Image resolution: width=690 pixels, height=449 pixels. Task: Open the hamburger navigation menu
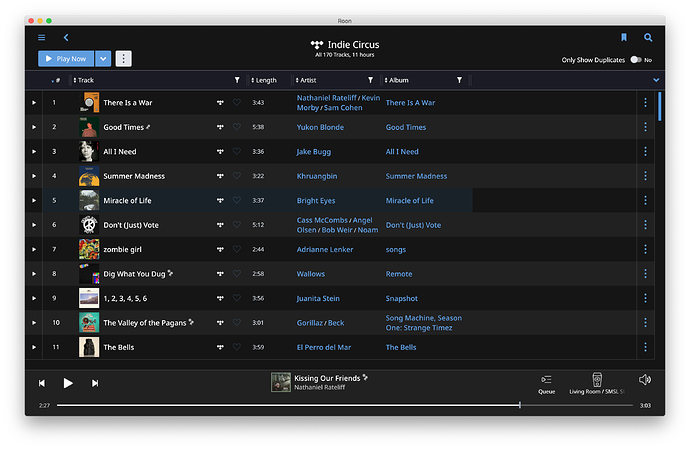tap(41, 37)
